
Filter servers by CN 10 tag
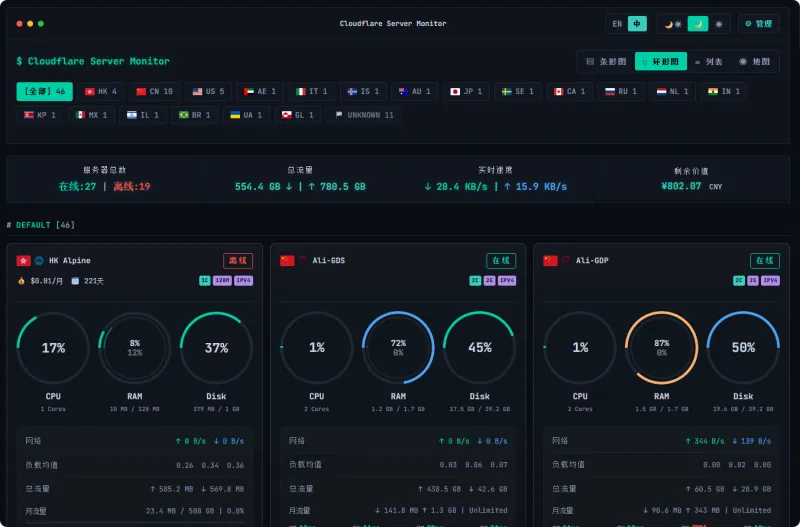click(x=155, y=91)
